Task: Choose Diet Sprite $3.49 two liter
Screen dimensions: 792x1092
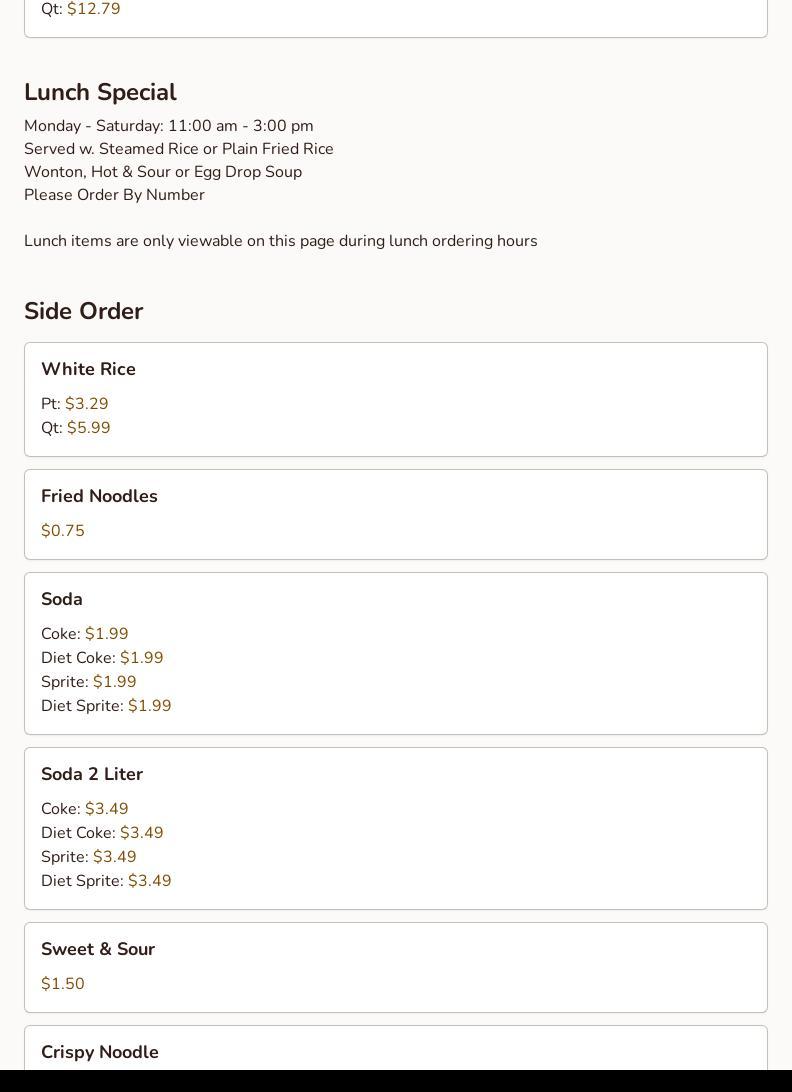Action: (149, 881)
